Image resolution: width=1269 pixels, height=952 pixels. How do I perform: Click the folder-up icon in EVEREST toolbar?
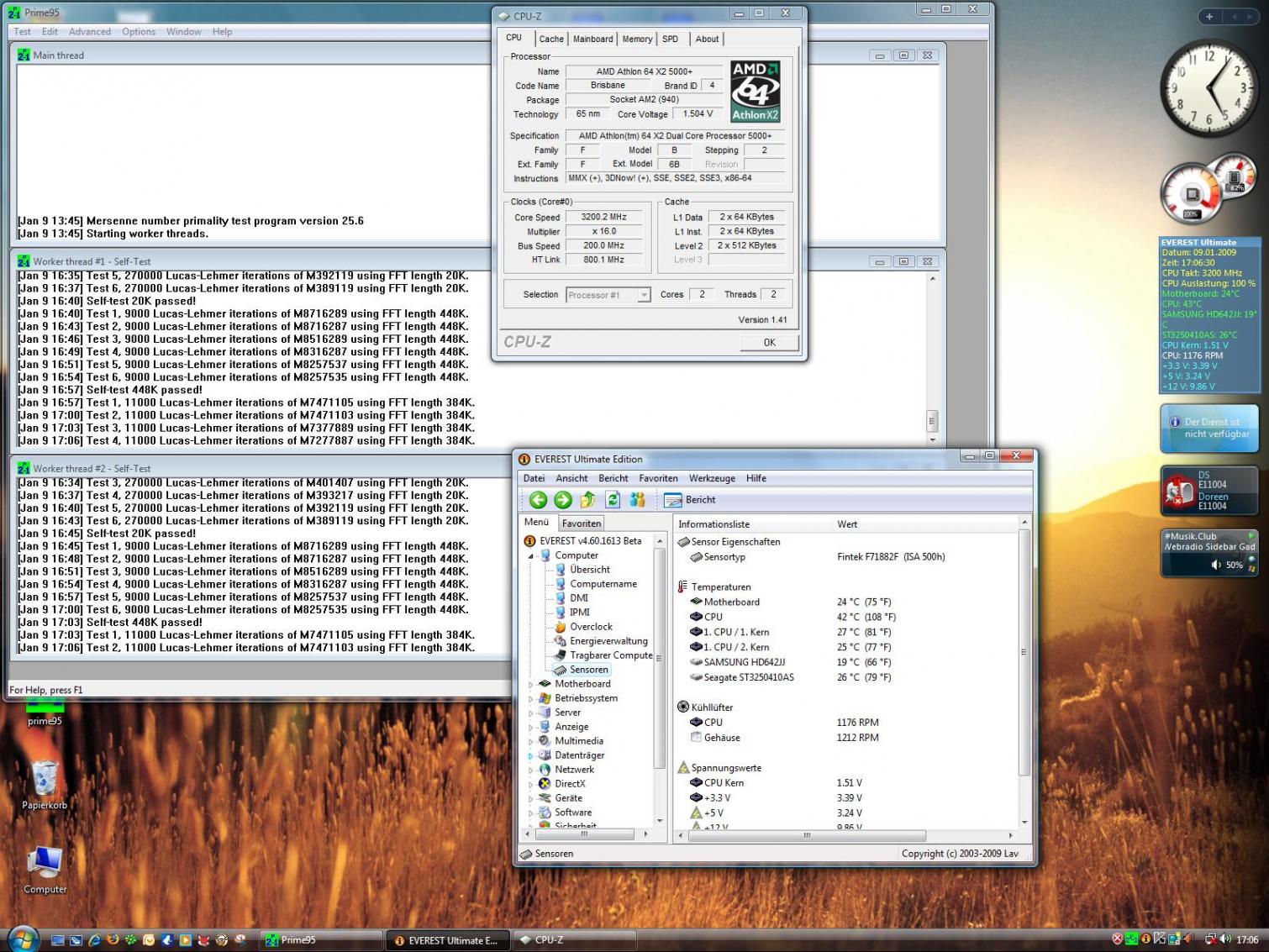pos(588,500)
